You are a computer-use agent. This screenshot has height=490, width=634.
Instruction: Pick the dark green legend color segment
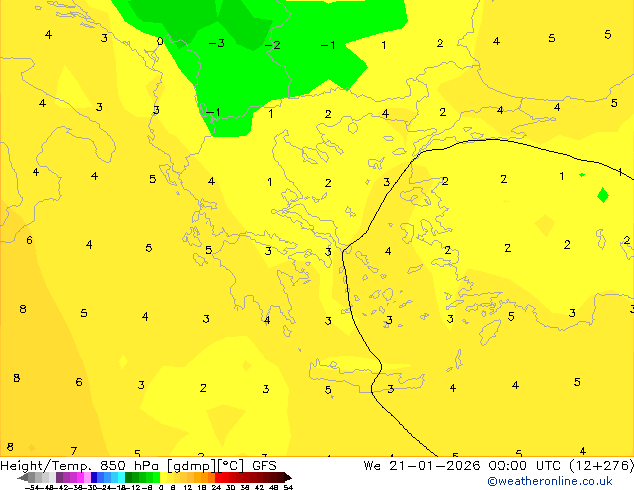point(129,477)
